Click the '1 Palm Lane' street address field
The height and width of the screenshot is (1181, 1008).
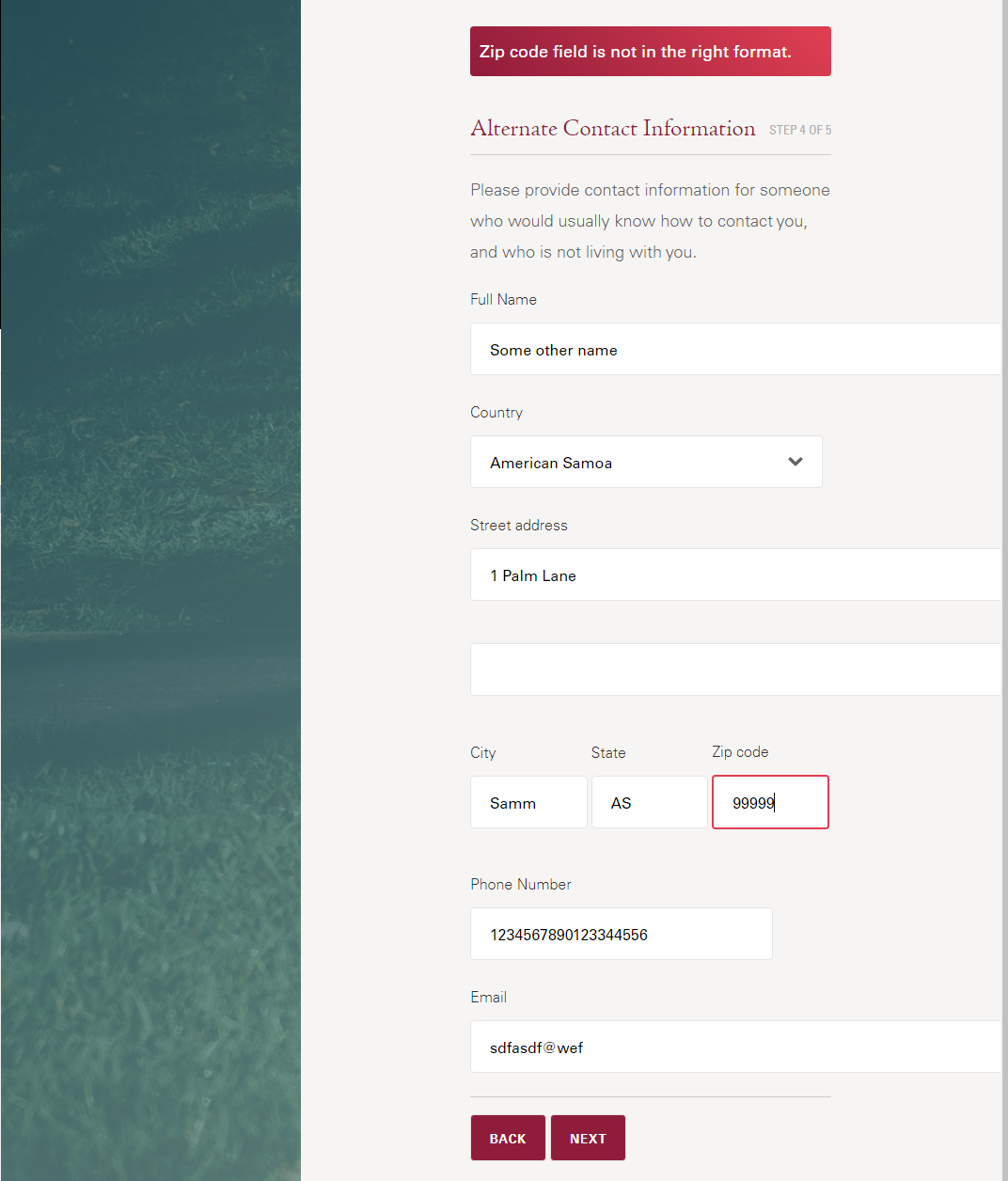point(733,575)
